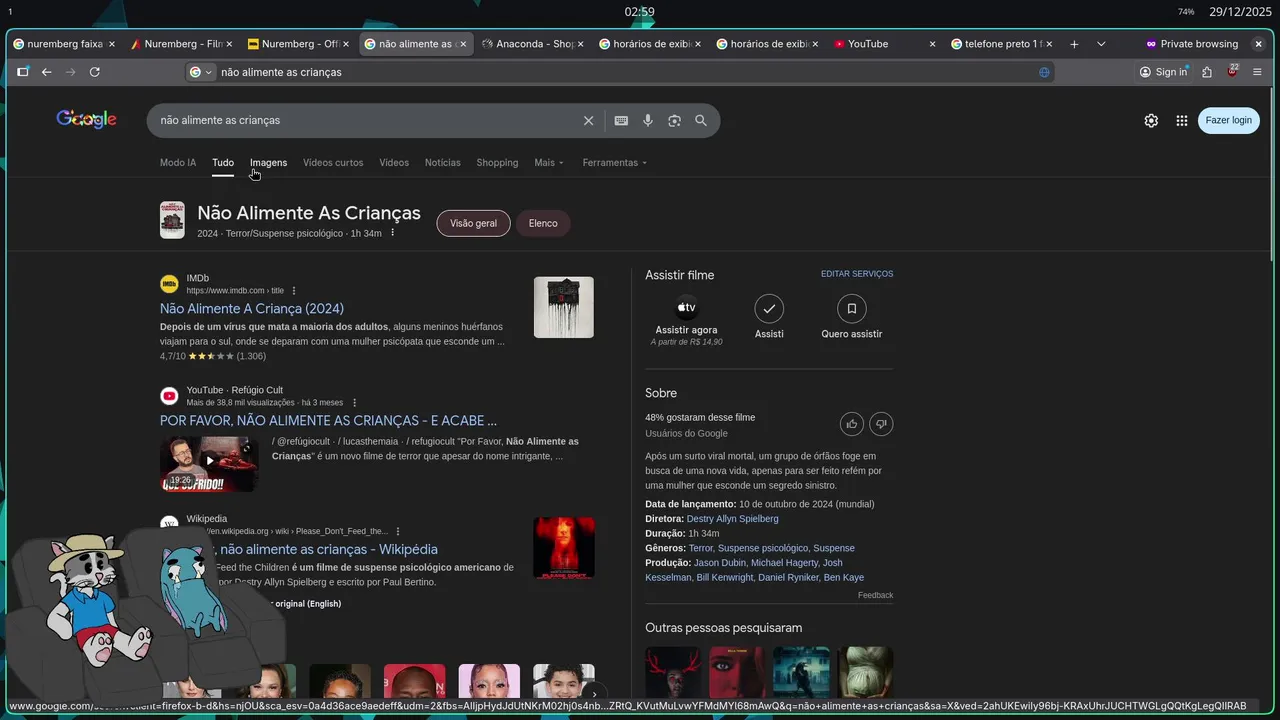Switch to the Vídeos results tab
The image size is (1280, 720).
tap(394, 163)
